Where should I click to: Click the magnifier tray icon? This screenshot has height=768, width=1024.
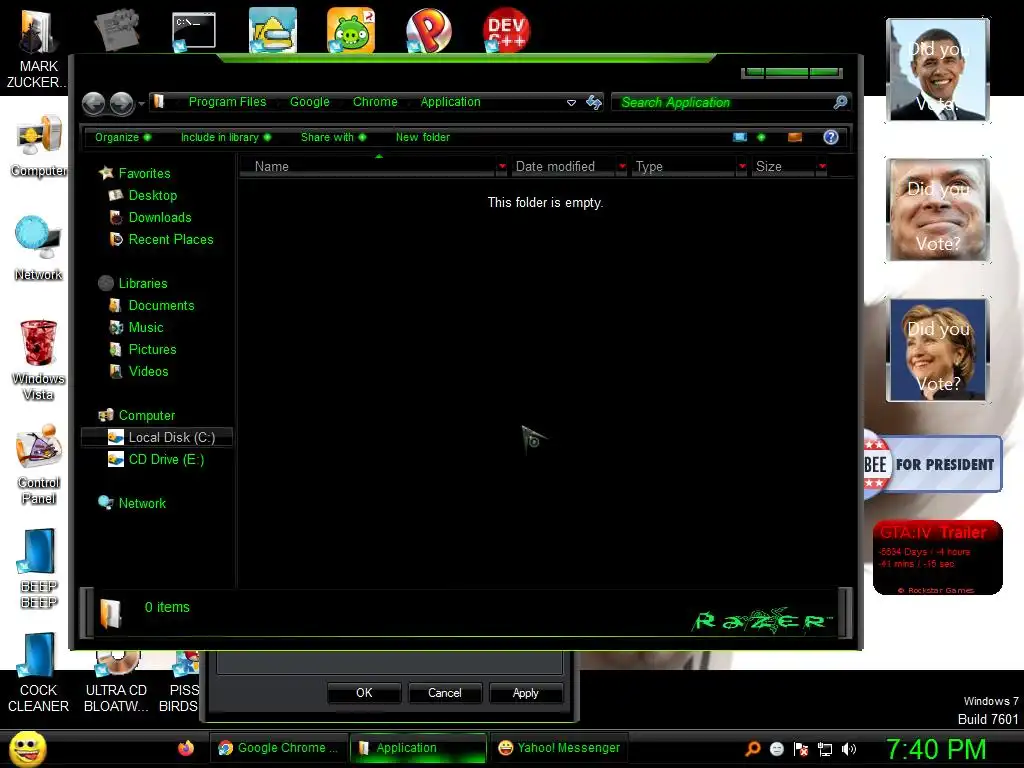click(x=753, y=749)
